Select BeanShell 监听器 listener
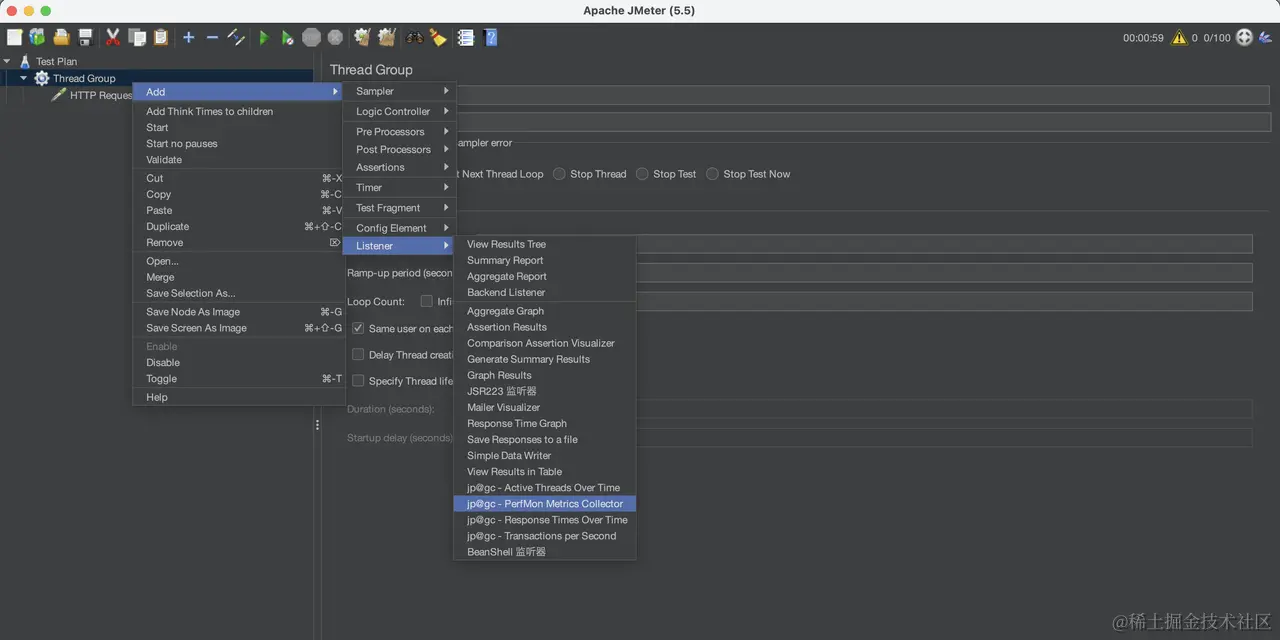Viewport: 1280px width, 640px height. pos(545,552)
